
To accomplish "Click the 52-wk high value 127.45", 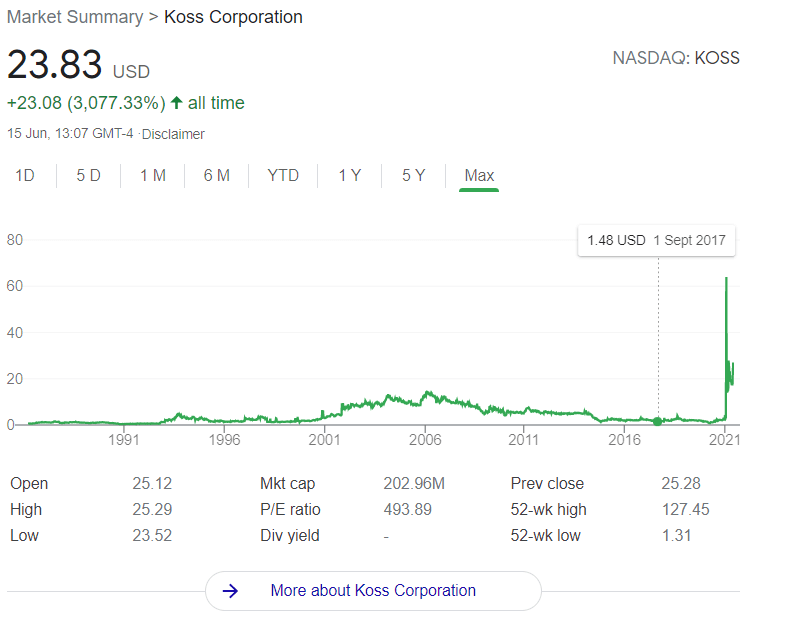I will [685, 509].
